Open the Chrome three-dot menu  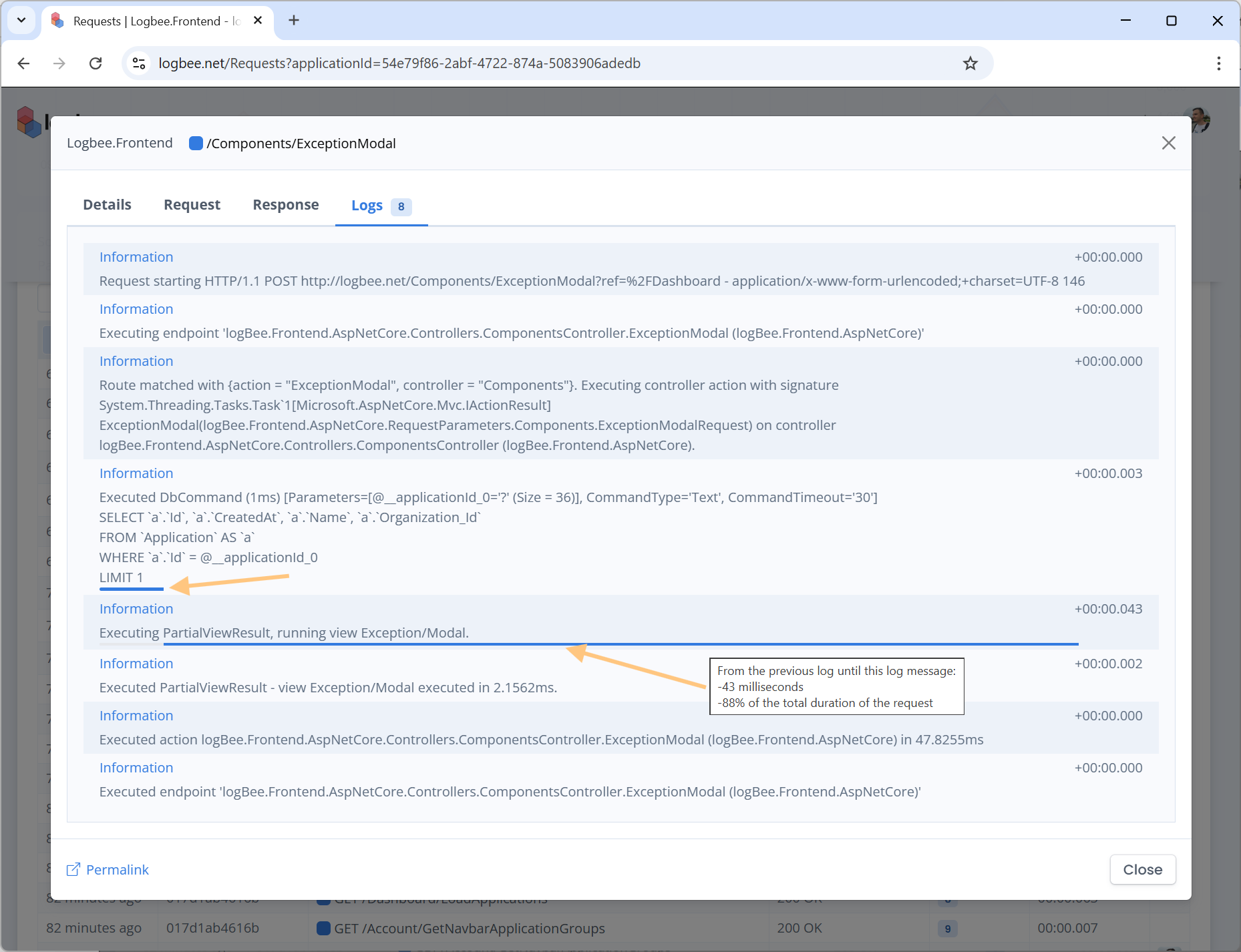pos(1218,63)
